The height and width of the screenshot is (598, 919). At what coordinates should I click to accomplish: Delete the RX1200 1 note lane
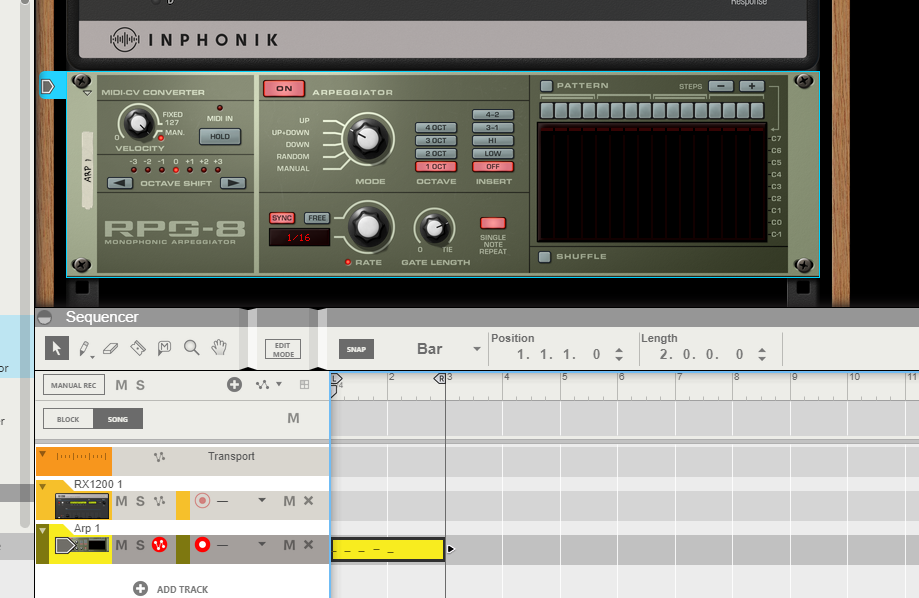click(308, 501)
